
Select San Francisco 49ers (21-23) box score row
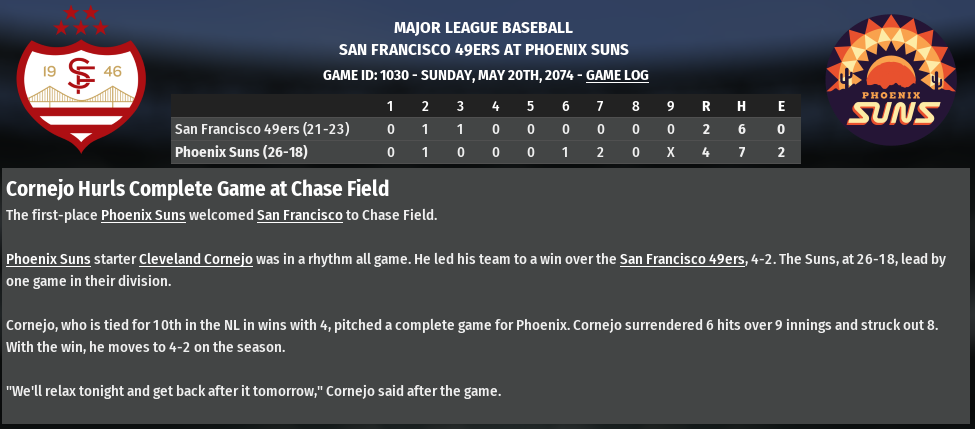pyautogui.click(x=261, y=129)
